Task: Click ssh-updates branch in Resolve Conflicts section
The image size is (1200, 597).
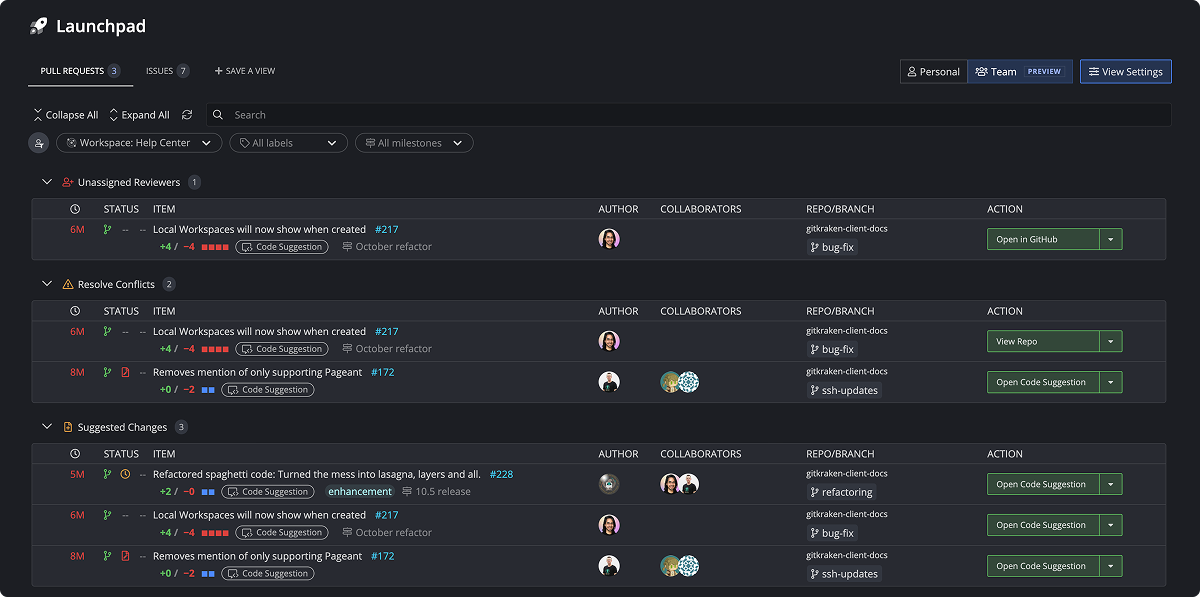Action: [x=844, y=390]
